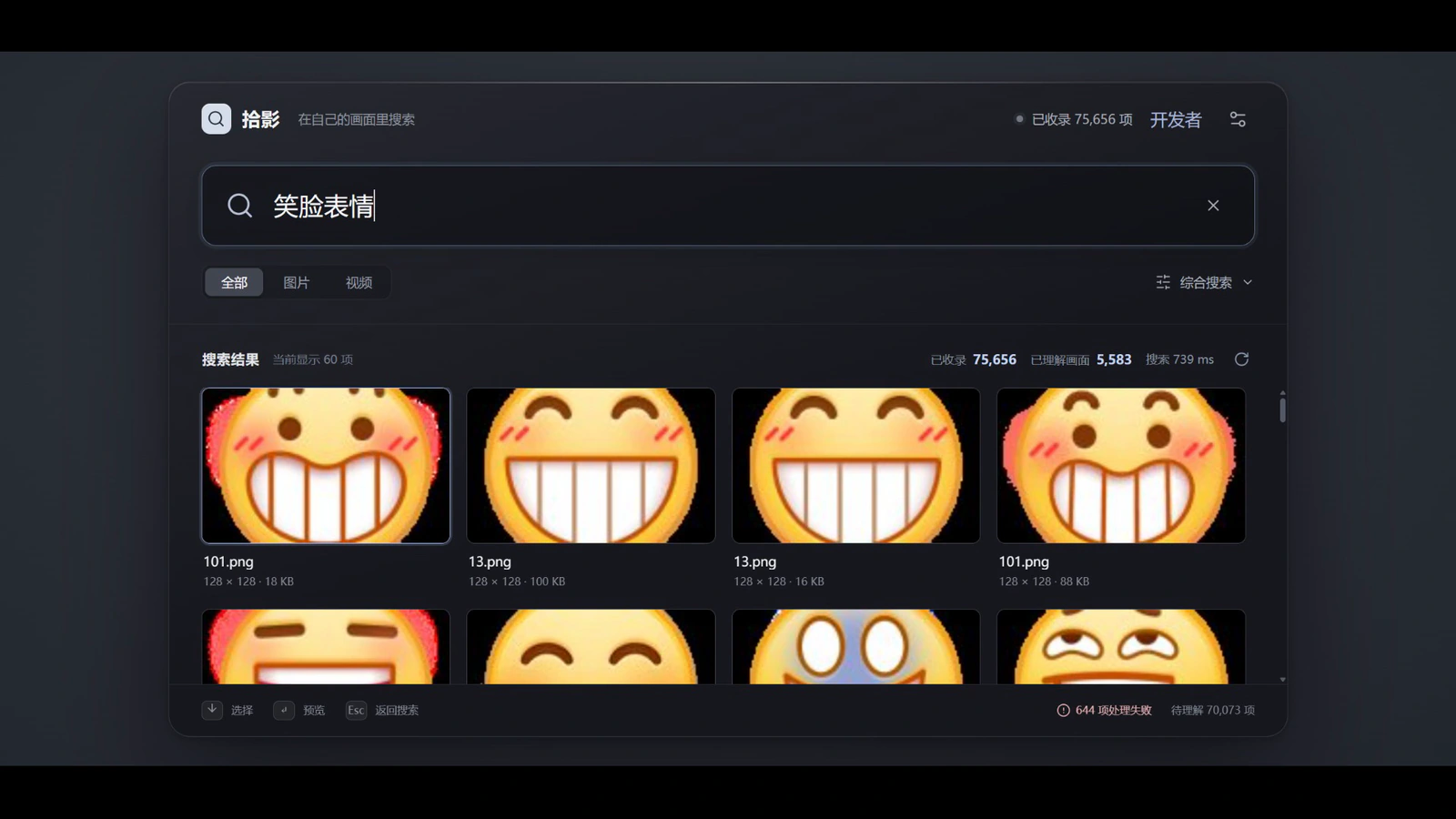
Task: Open the 开发者 link
Action: point(1176,119)
